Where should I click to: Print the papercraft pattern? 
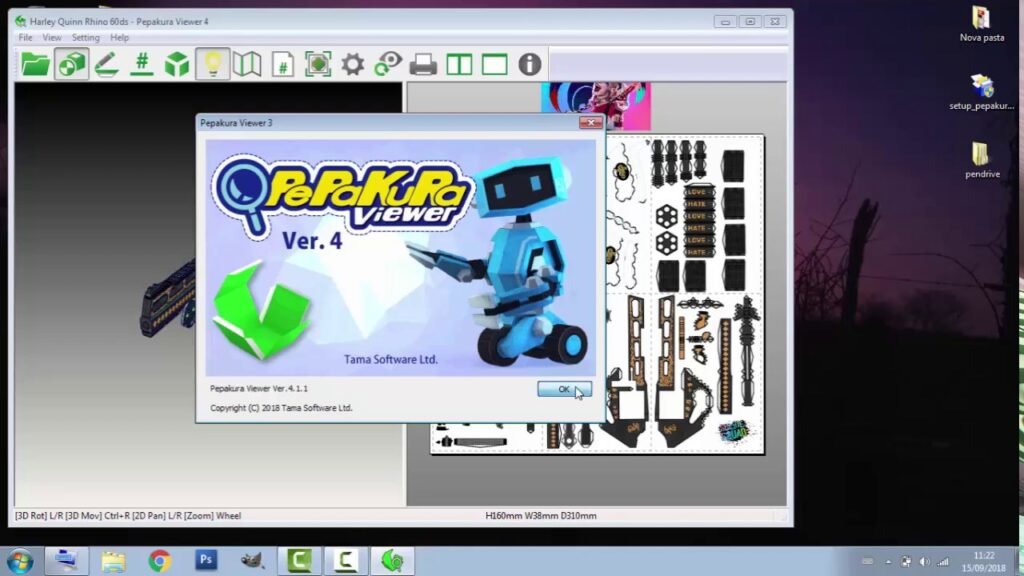[x=421, y=63]
